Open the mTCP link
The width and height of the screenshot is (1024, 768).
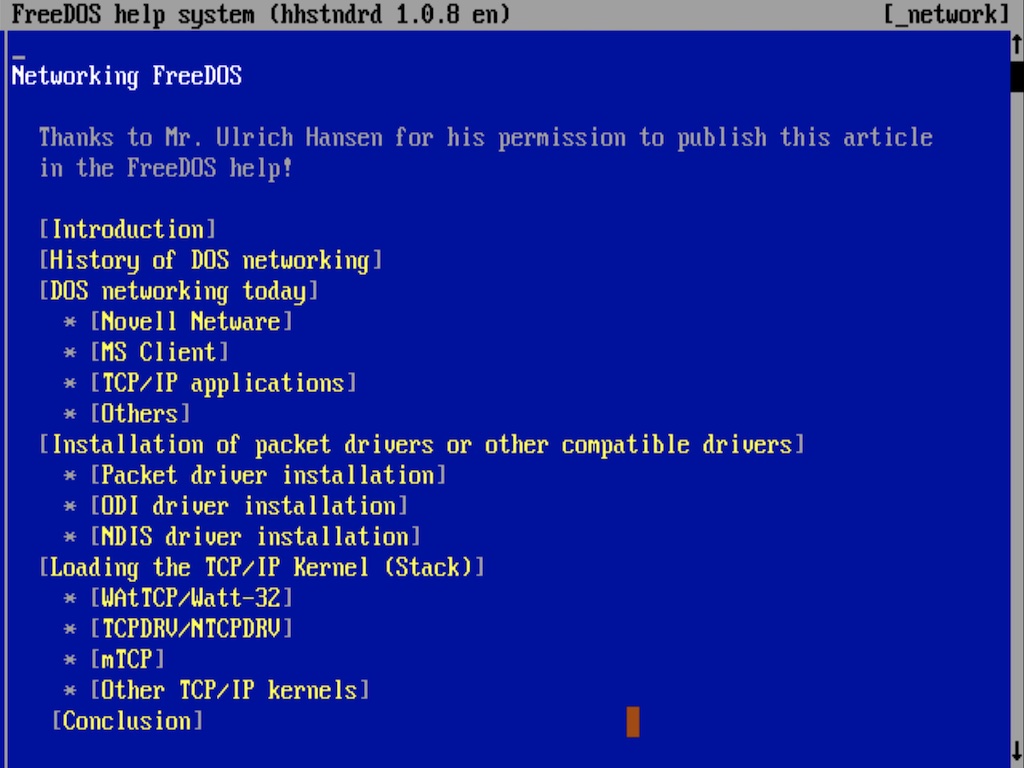(127, 660)
